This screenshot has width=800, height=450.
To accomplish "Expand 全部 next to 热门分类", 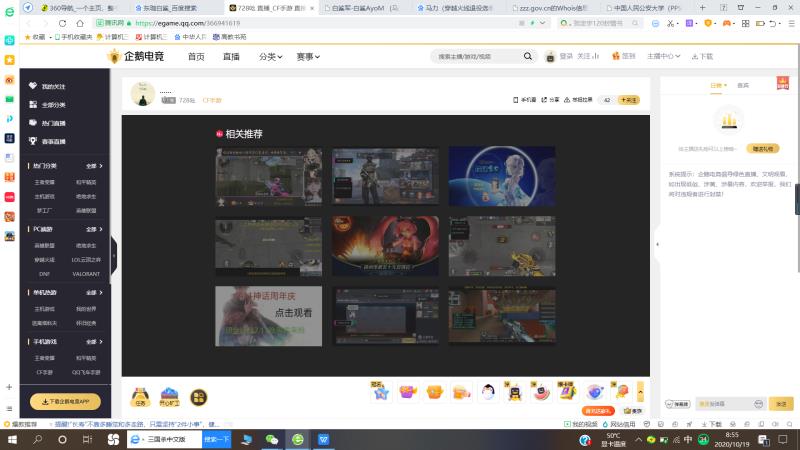I will pos(94,166).
